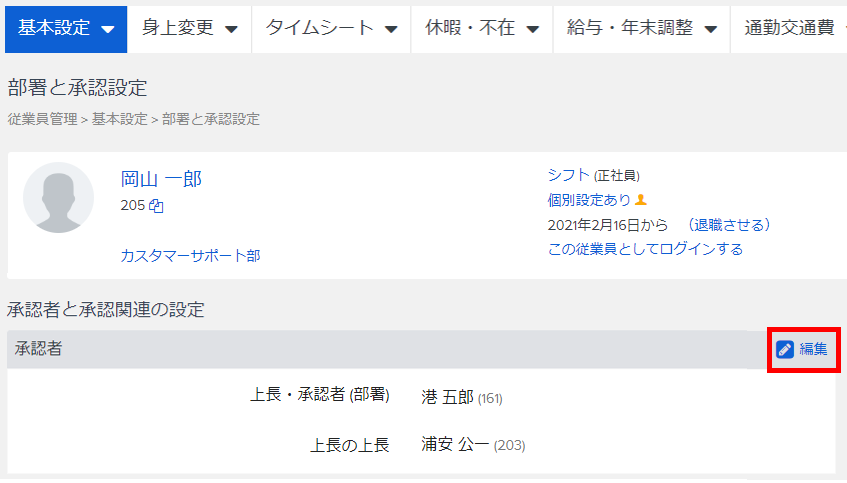Open employee name link 岡山 一郎
Image resolution: width=847 pixels, height=483 pixels.
161,179
